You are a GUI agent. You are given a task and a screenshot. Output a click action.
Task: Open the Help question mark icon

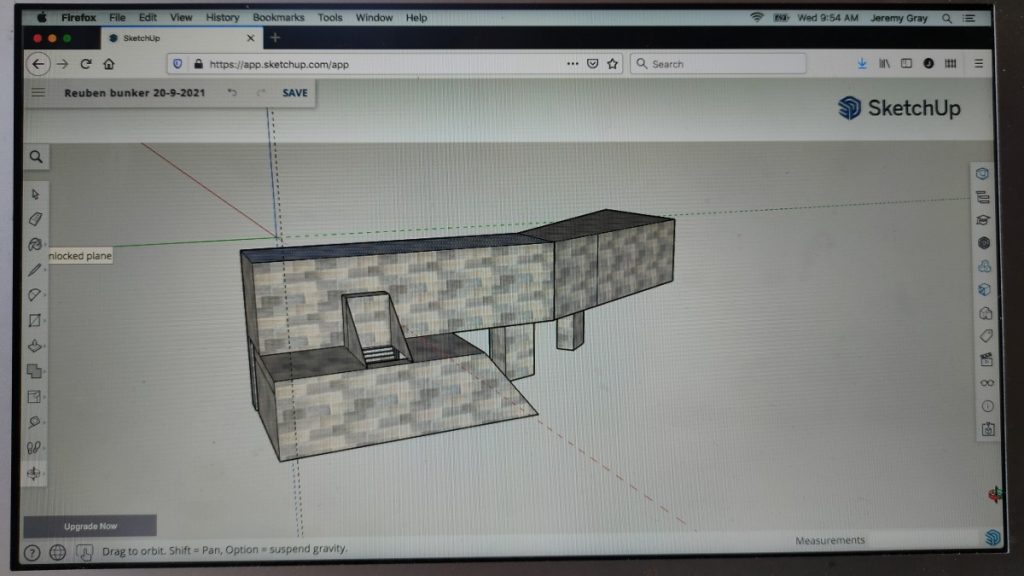click(x=32, y=553)
